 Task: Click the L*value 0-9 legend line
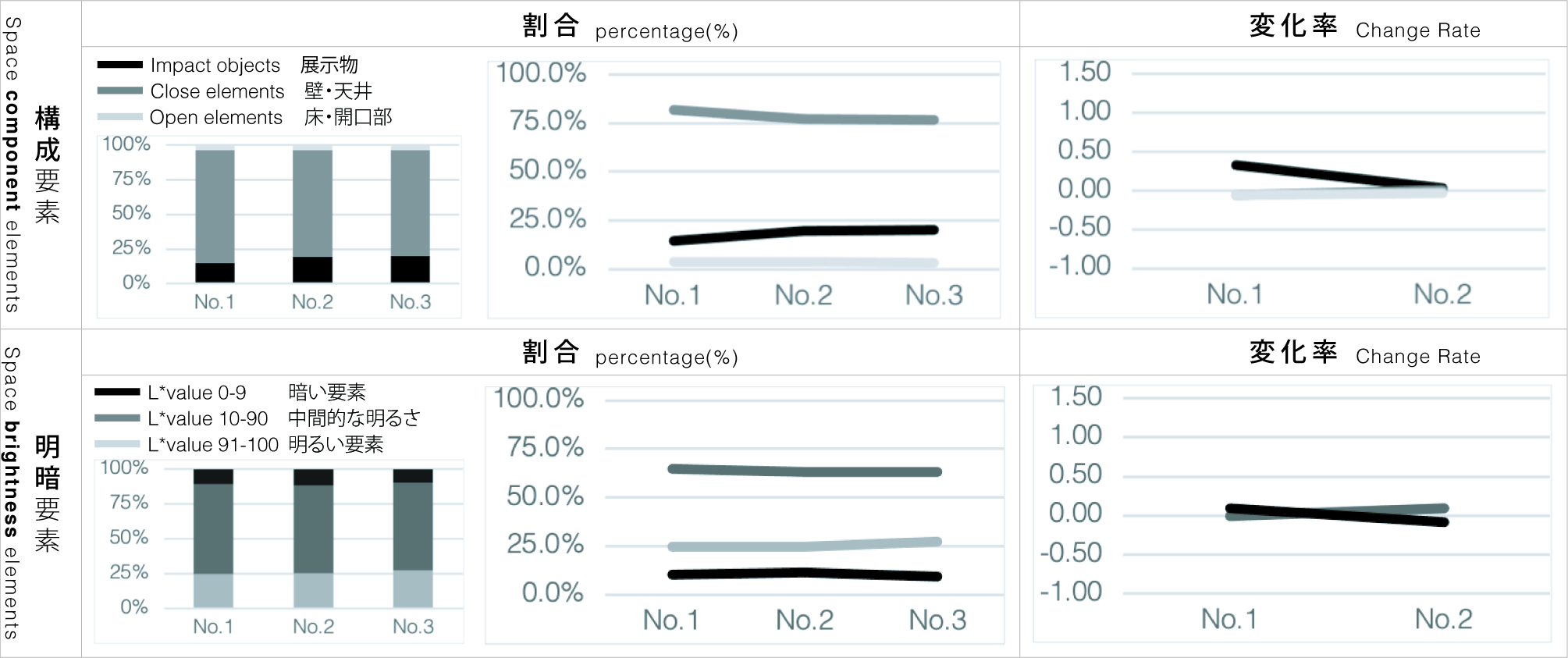coord(117,392)
